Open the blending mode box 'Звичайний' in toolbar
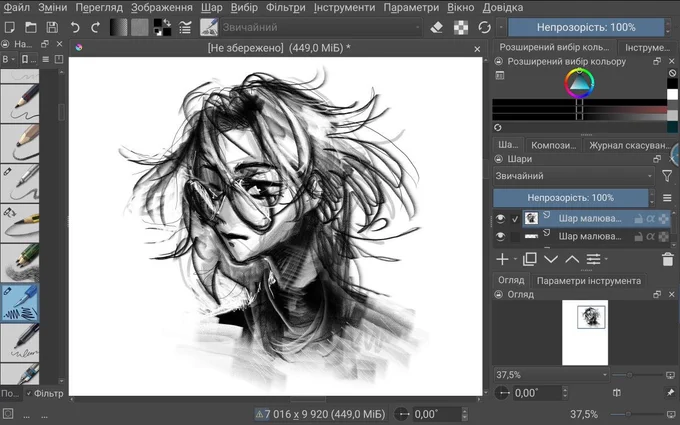This screenshot has height=425, width=680. (x=322, y=27)
